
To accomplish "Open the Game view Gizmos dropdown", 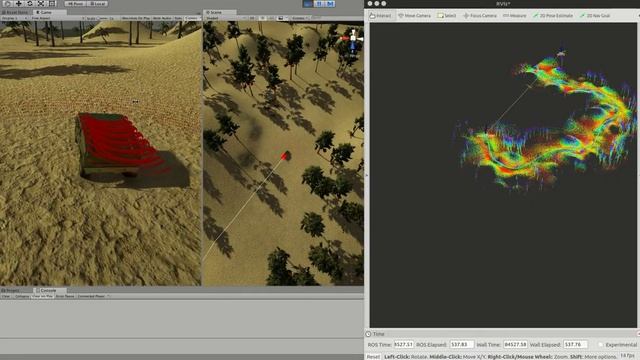I will pyautogui.click(x=192, y=18).
